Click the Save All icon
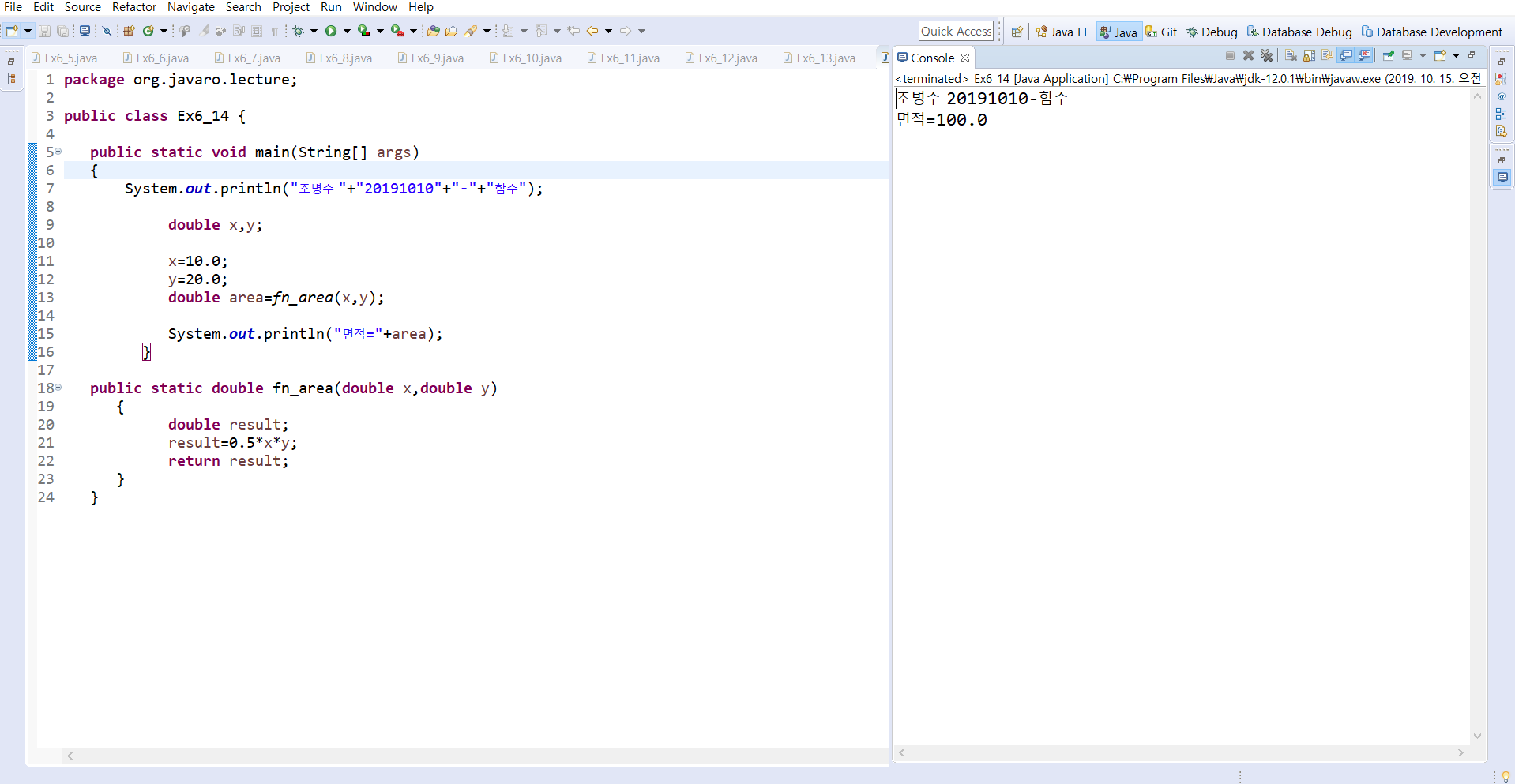Screen dimensions: 1515x784 point(63,31)
